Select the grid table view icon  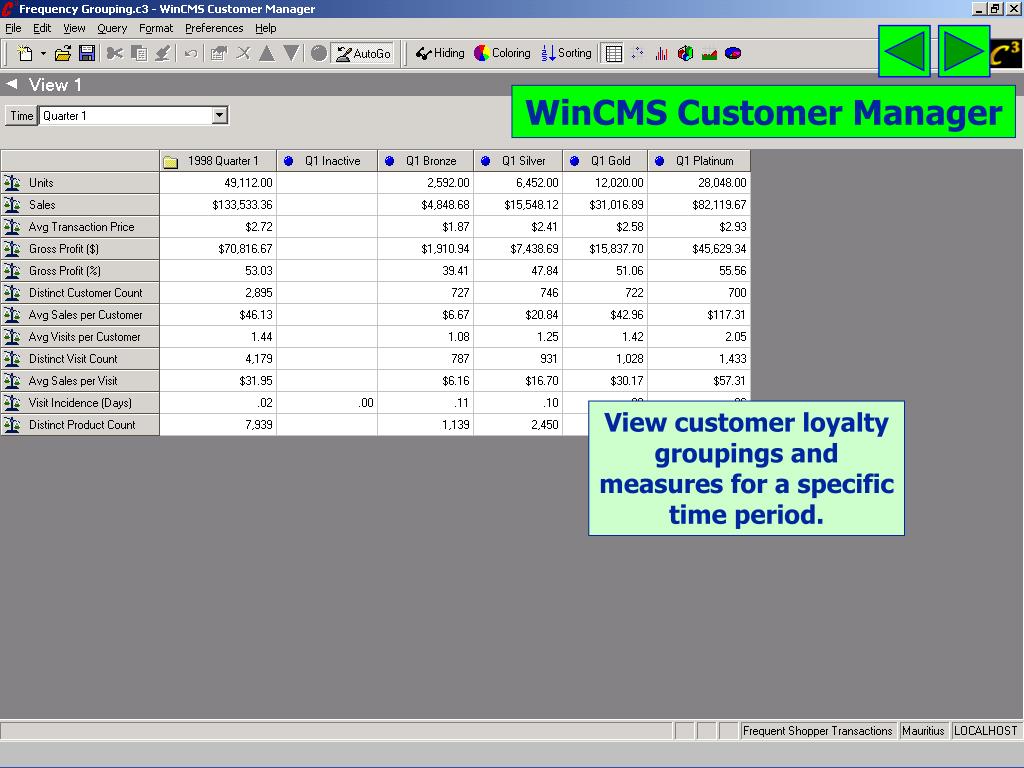coord(613,54)
